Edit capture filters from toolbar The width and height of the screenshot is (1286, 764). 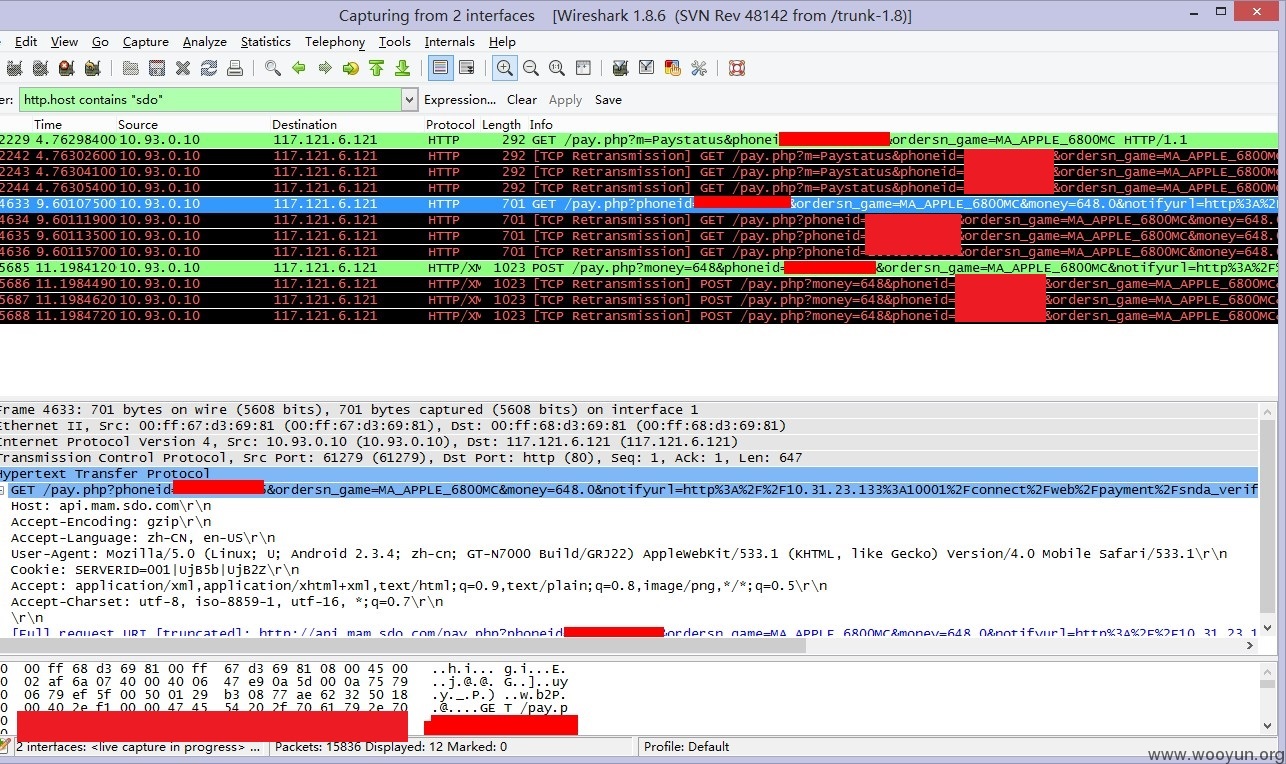click(621, 68)
